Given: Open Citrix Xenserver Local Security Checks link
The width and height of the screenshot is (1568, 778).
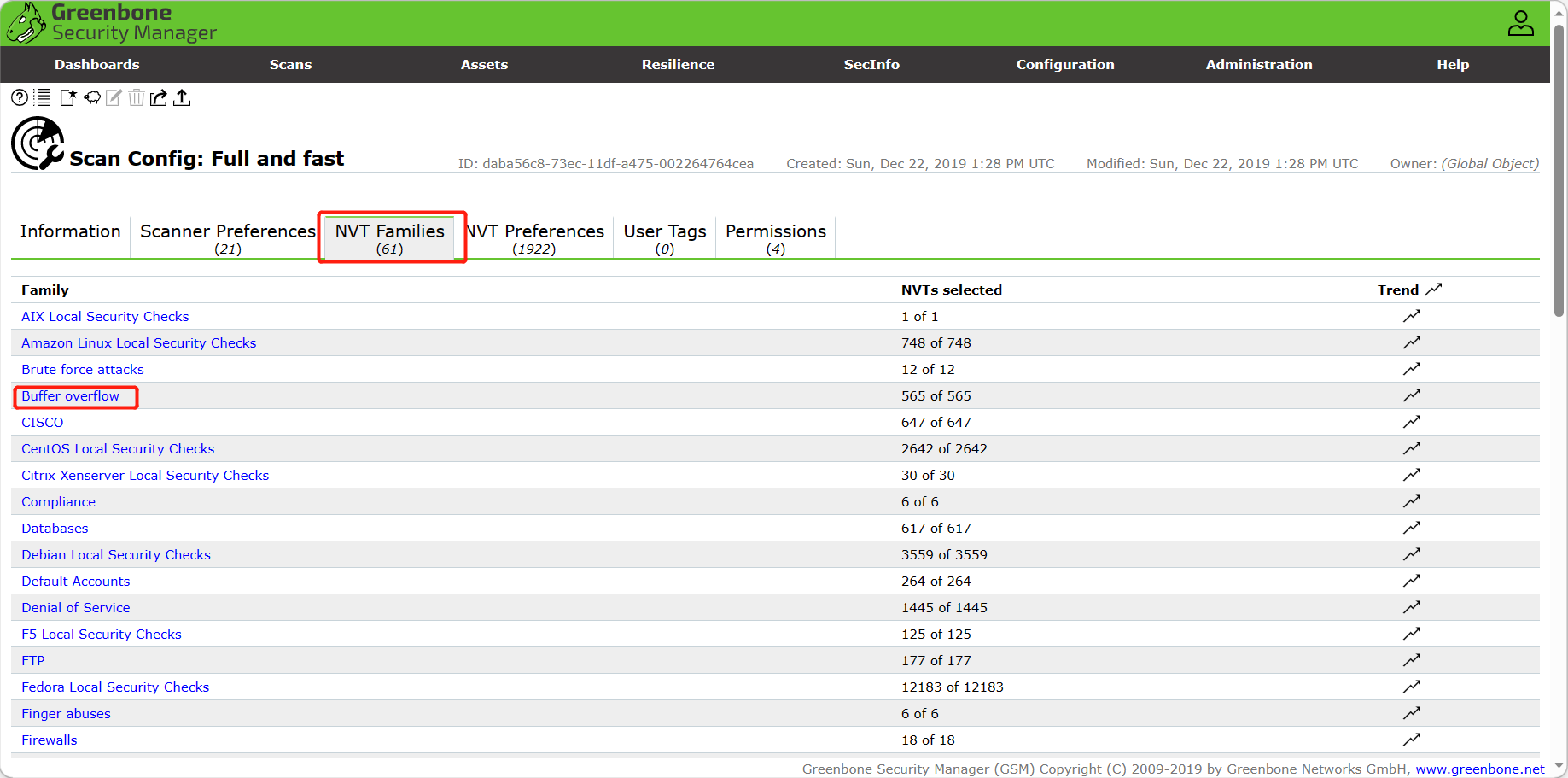Looking at the screenshot, I should click(x=145, y=475).
